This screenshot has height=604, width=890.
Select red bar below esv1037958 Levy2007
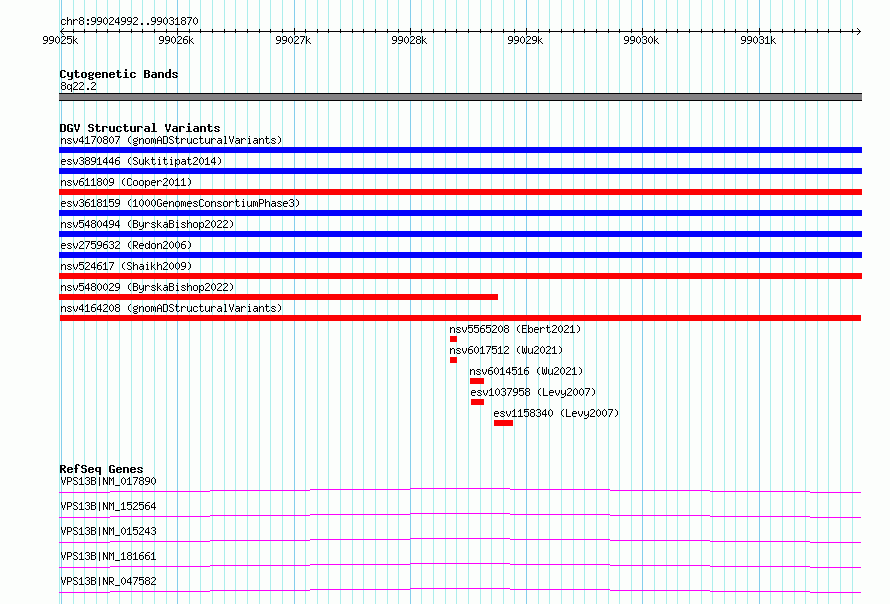coord(477,402)
